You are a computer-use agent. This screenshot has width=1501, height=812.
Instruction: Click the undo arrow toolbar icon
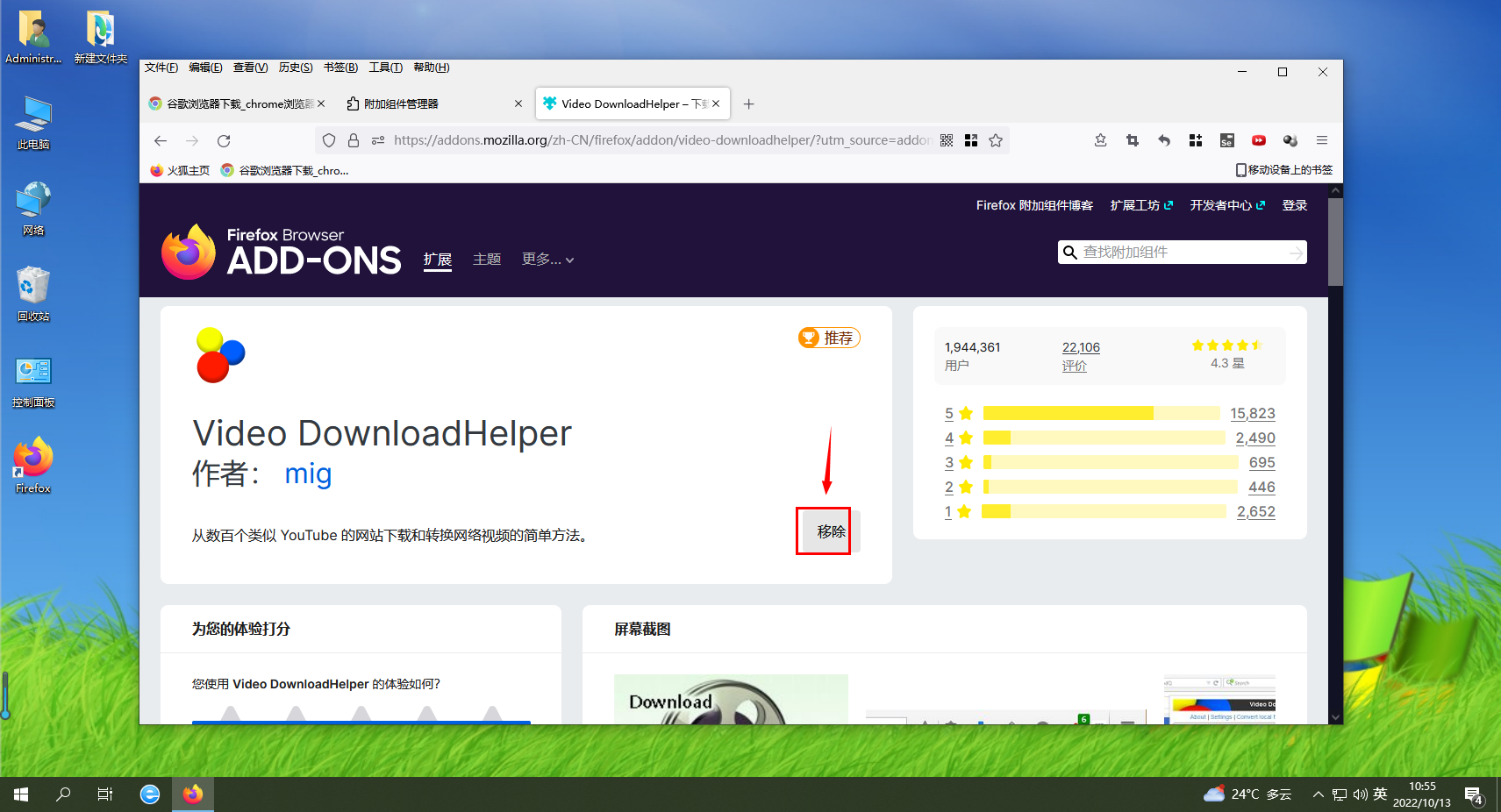tap(1164, 140)
